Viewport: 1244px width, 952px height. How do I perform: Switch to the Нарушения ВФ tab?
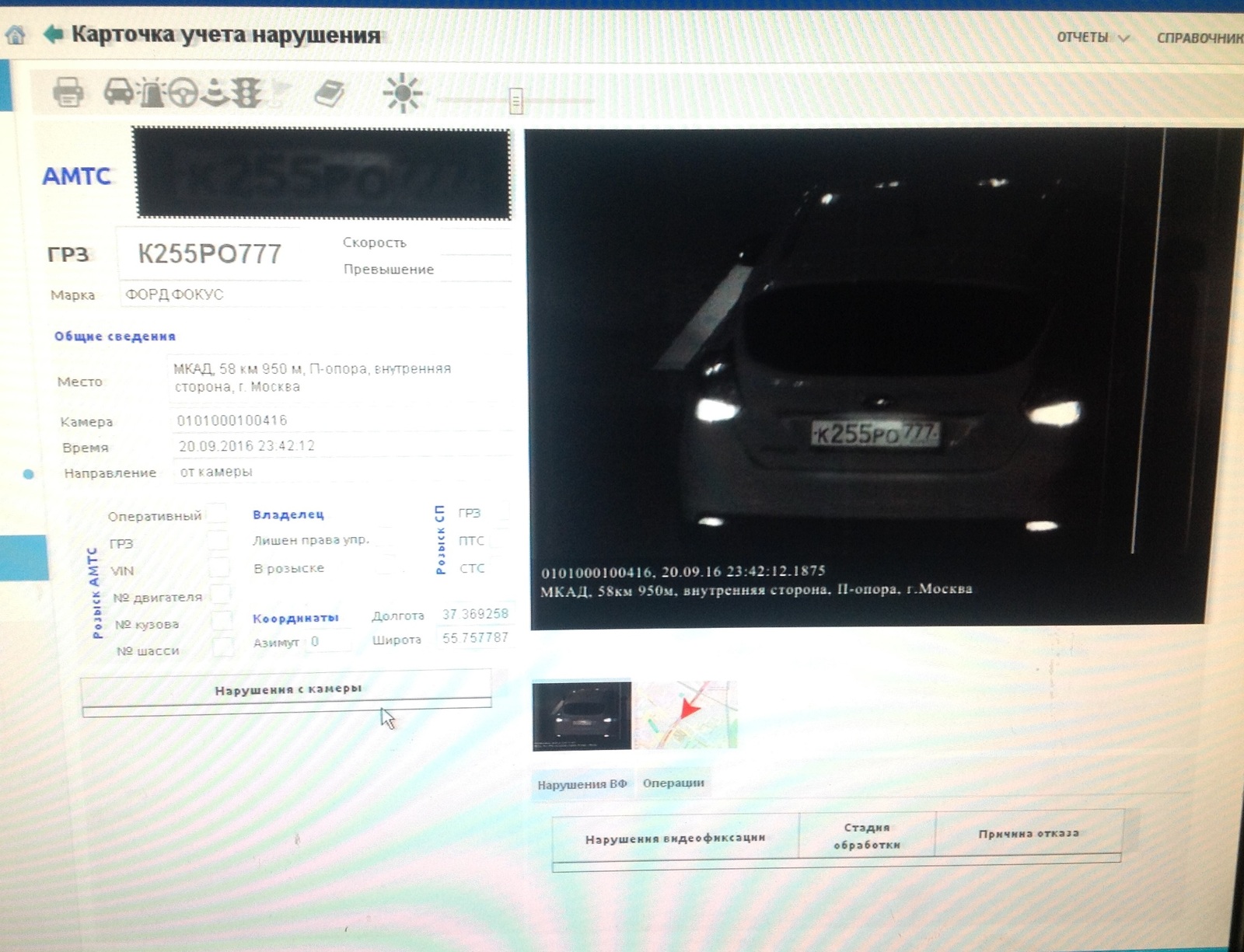tap(582, 784)
